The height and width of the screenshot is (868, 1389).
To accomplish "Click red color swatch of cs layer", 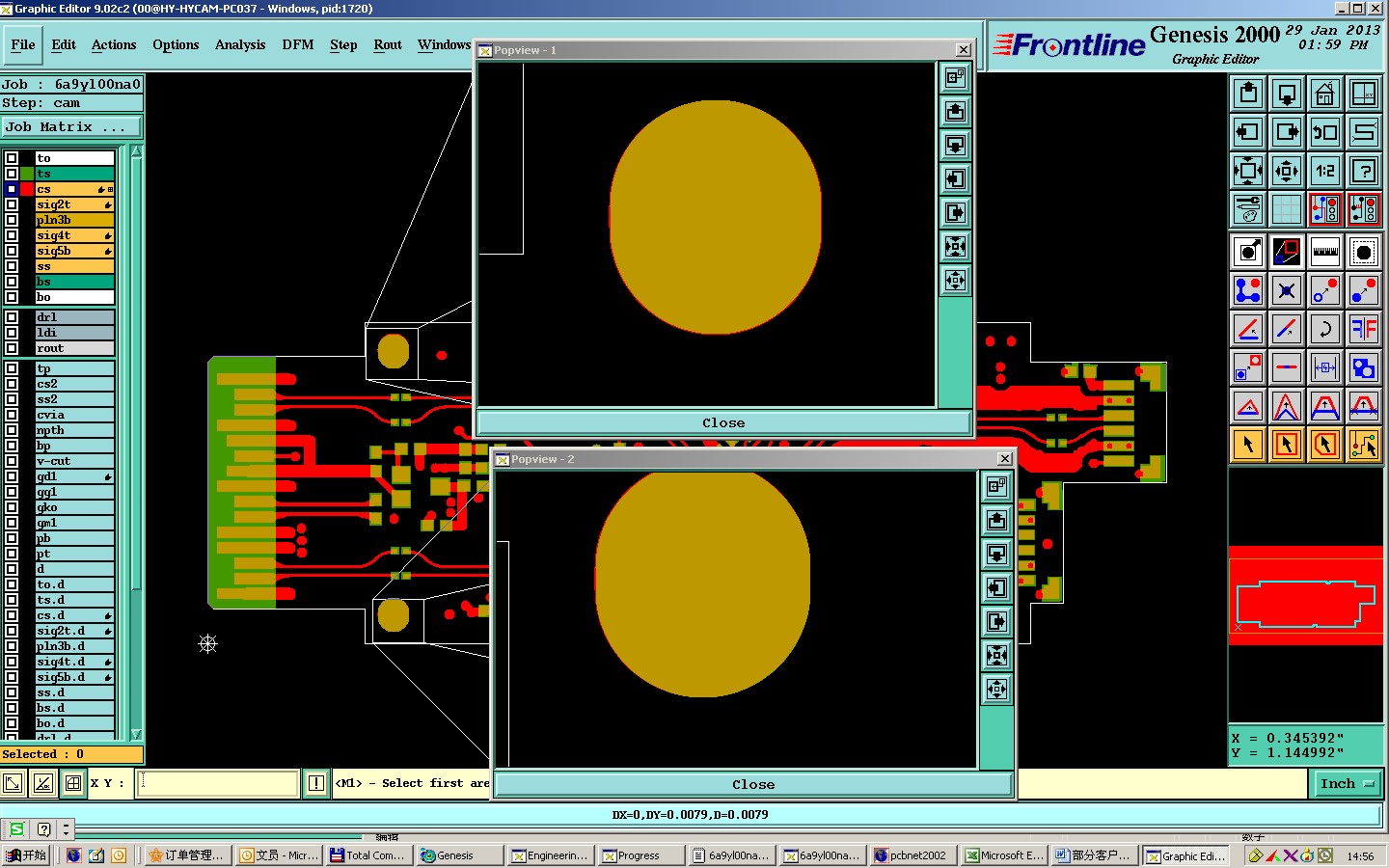I will [27, 189].
